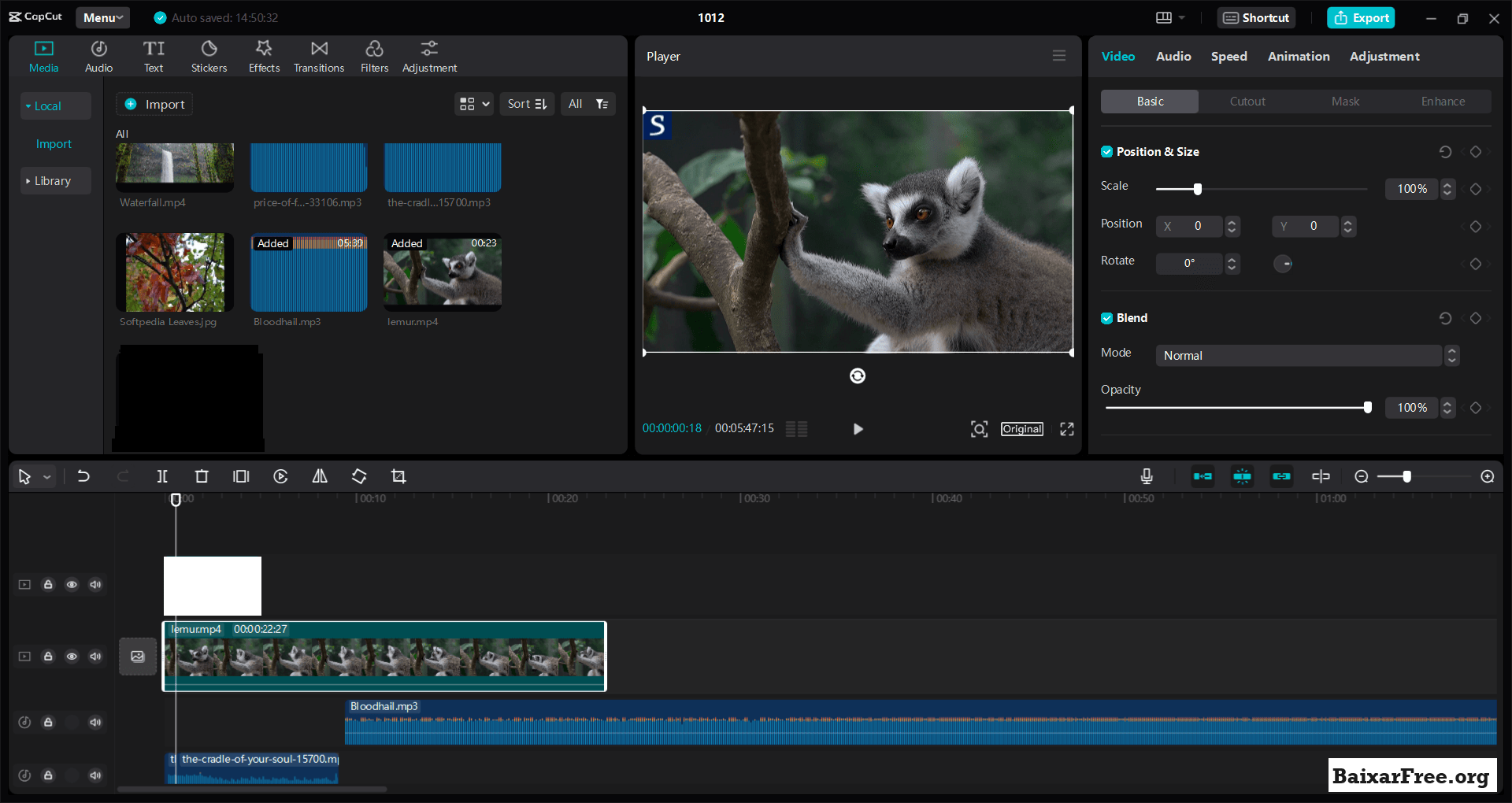
Task: Open the Media panel
Action: point(43,57)
